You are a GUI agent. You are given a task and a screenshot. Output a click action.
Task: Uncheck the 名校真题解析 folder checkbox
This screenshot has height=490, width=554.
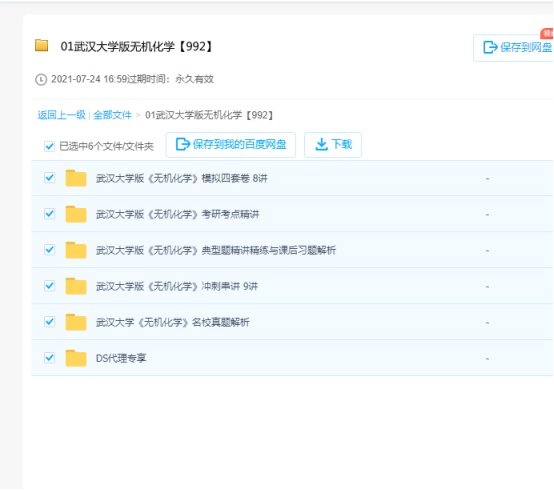(x=49, y=322)
